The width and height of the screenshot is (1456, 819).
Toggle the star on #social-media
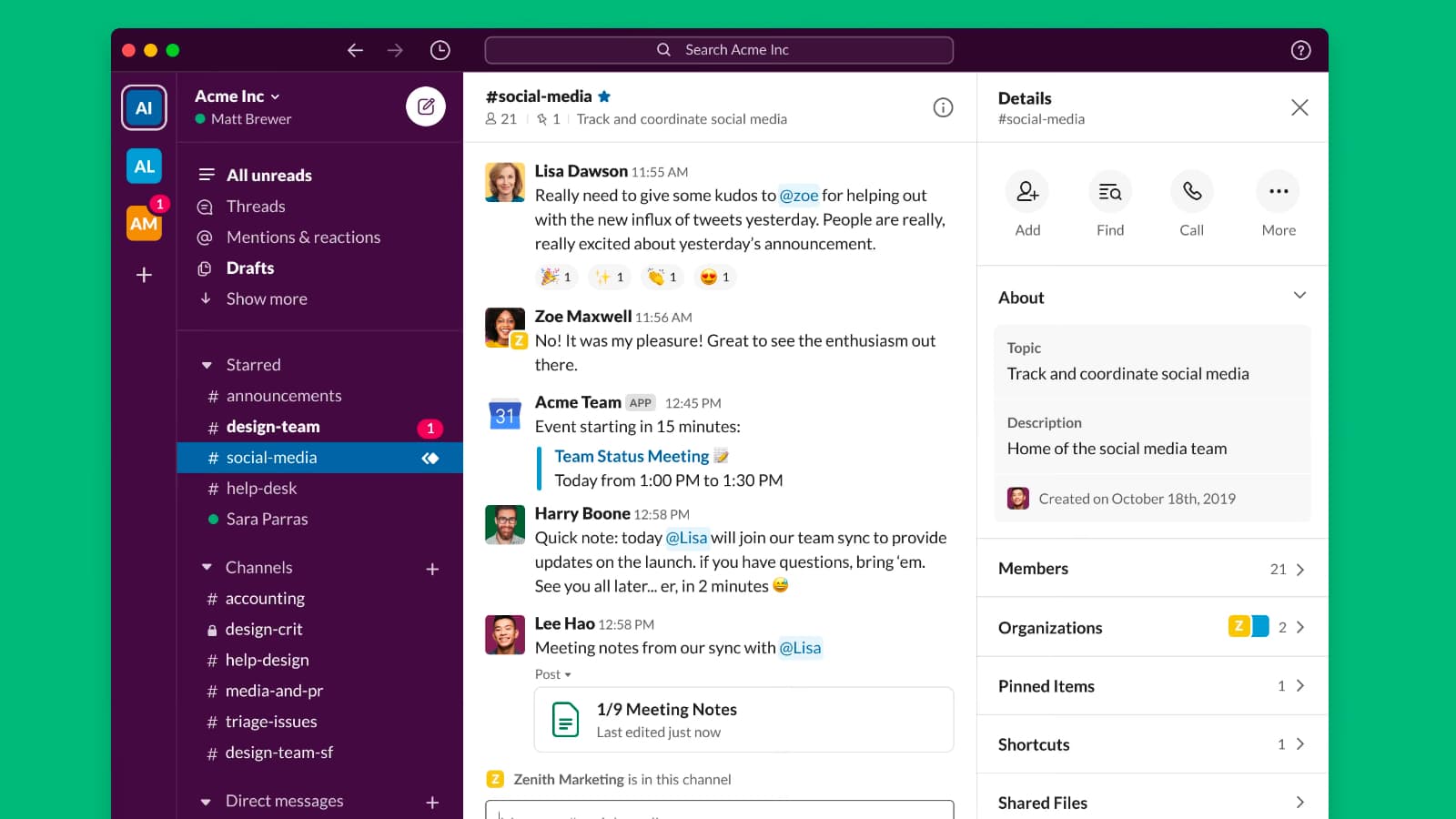tap(604, 96)
